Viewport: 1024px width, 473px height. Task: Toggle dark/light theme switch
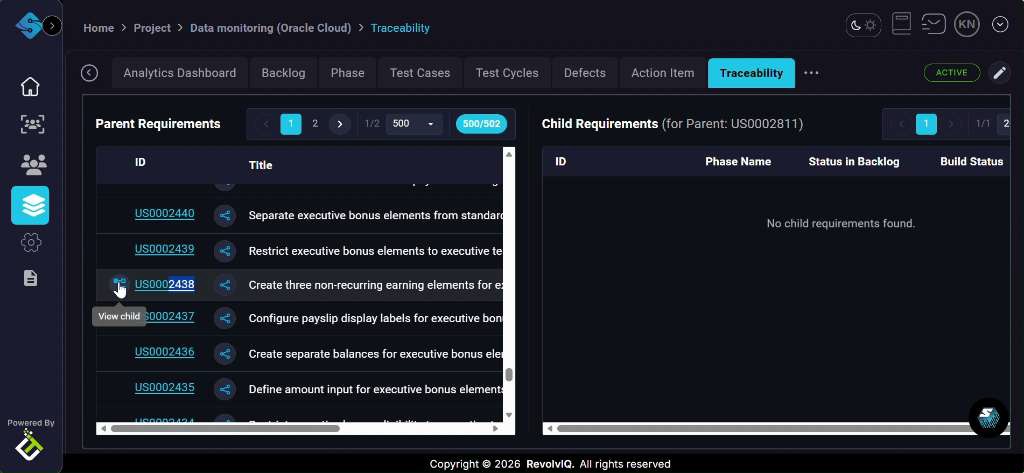click(863, 25)
